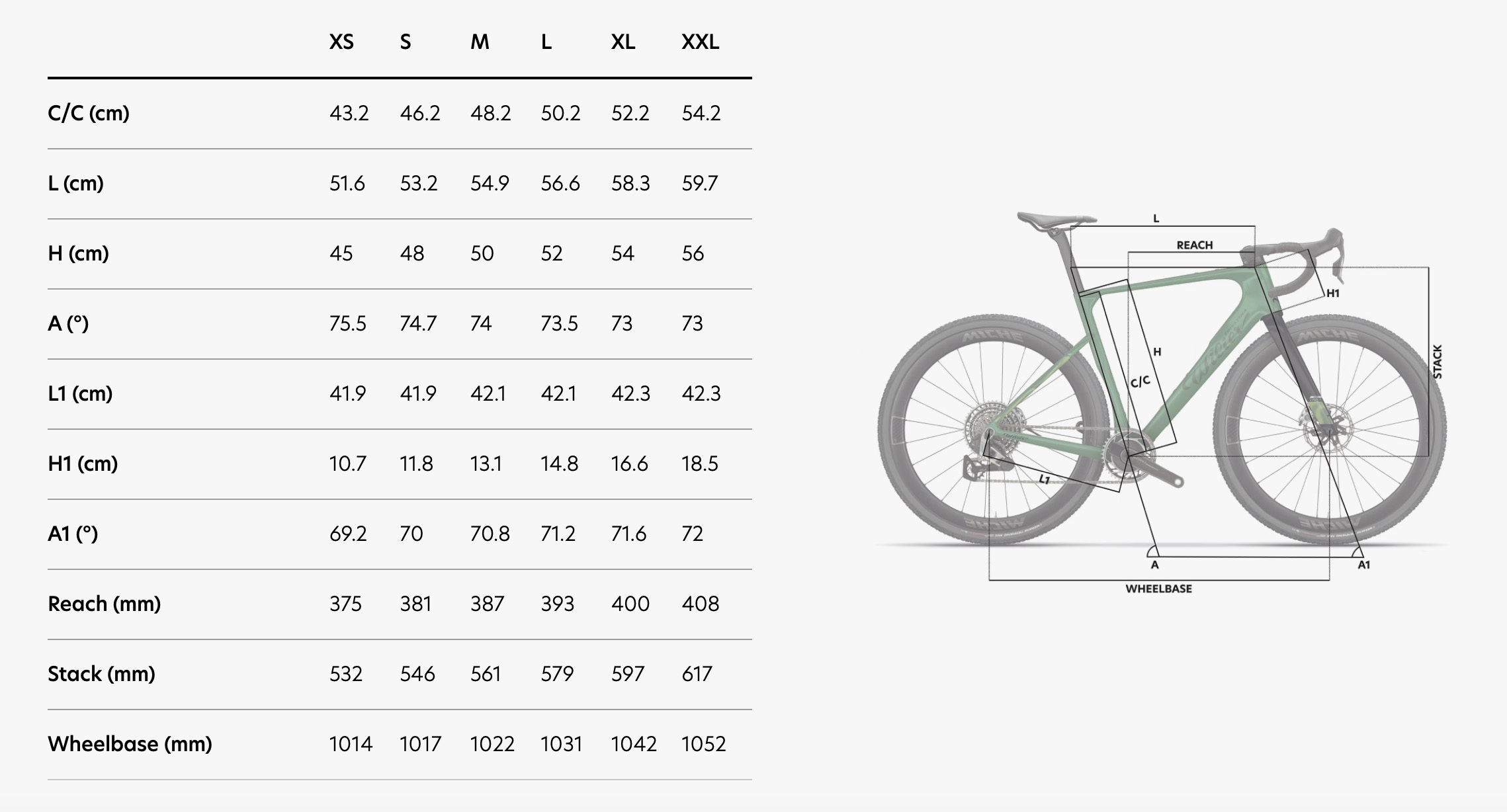Click the Wheelbase (mm) row label
The image size is (1507, 812).
[130, 744]
